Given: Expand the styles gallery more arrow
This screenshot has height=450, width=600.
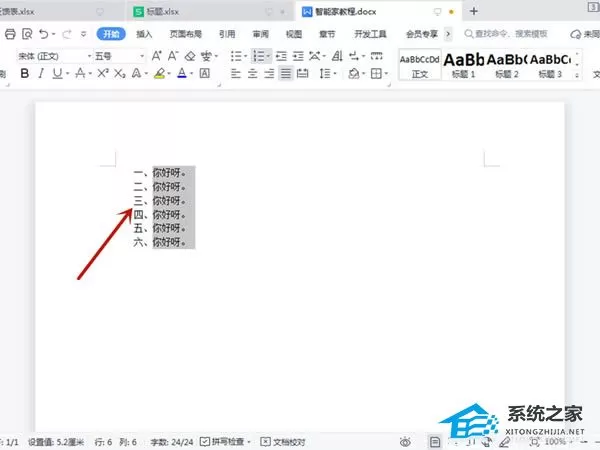Looking at the screenshot, I should (577, 75).
